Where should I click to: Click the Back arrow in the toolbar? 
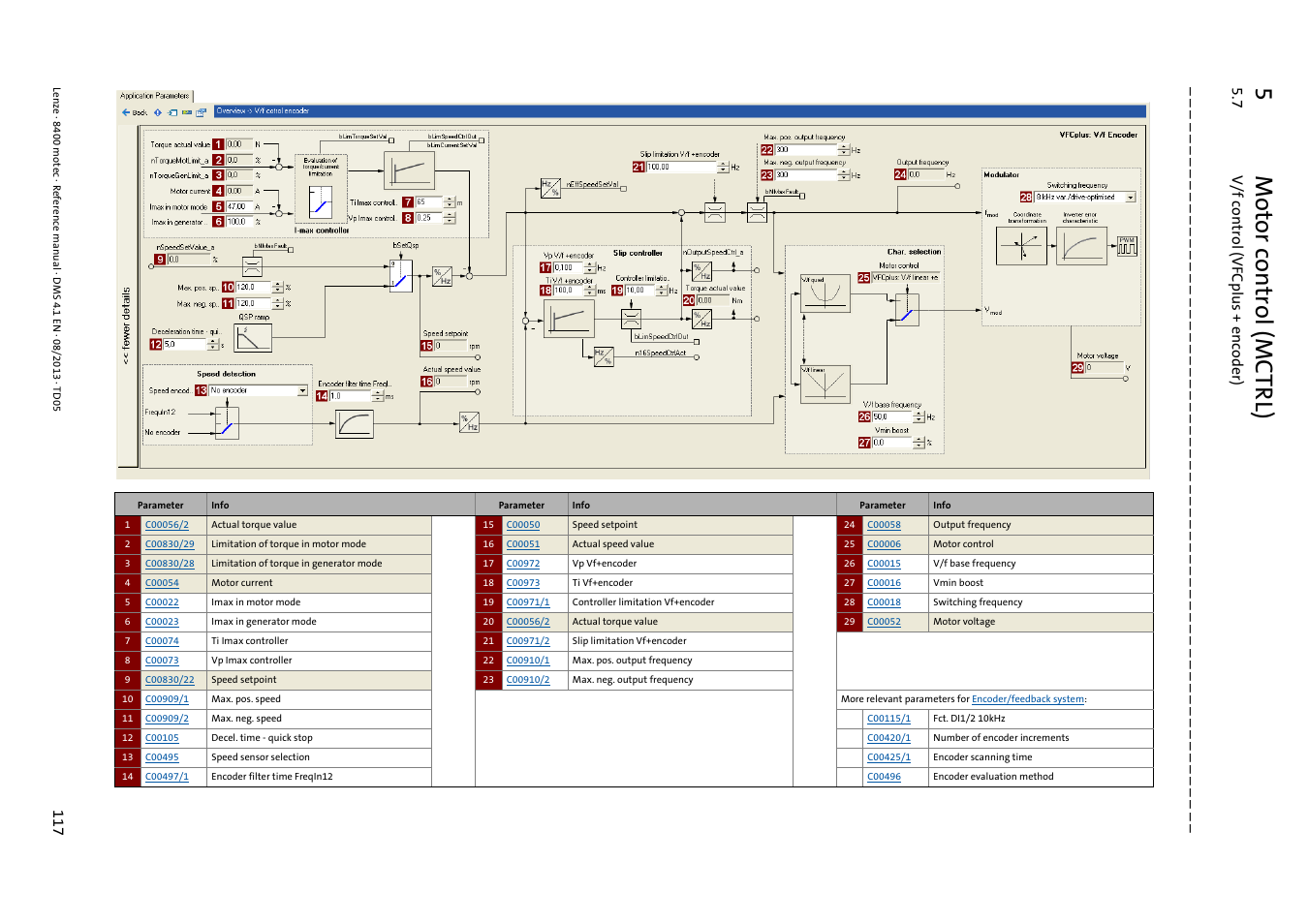click(125, 112)
